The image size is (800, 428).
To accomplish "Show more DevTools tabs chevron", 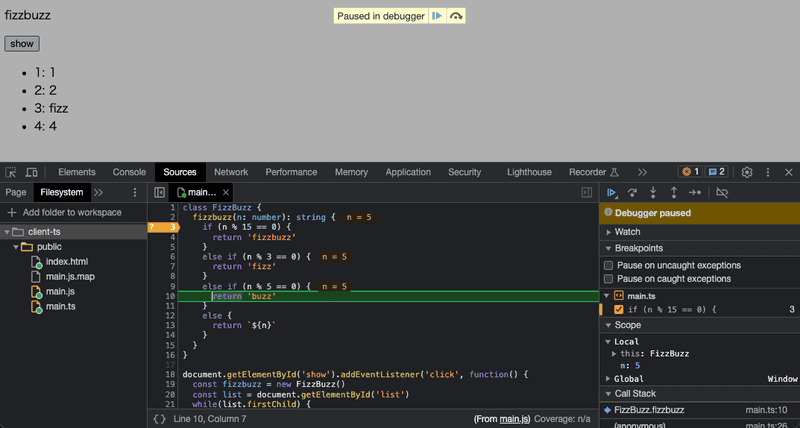I will (642, 172).
